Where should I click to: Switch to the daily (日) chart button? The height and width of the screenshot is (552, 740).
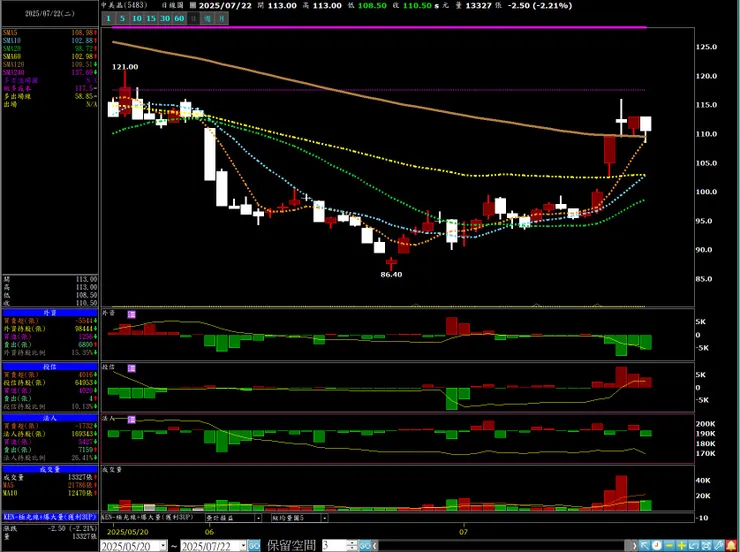point(193,18)
